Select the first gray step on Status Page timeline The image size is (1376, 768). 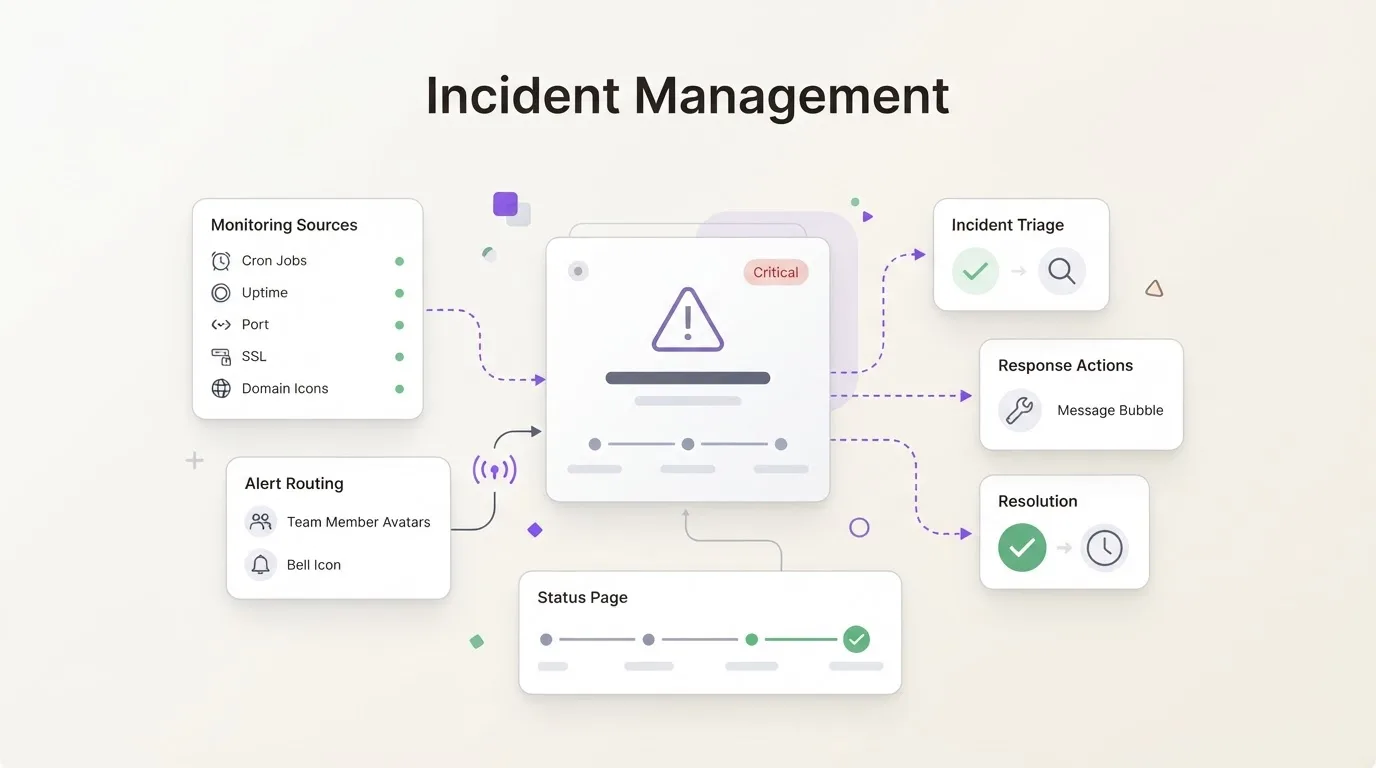pos(546,639)
